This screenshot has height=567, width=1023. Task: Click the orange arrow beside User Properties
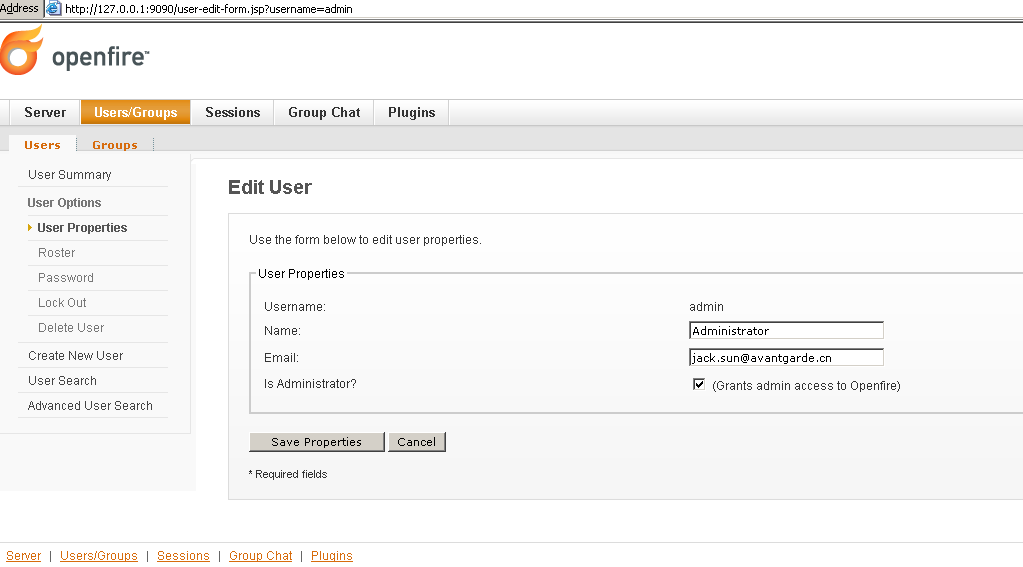pyautogui.click(x=30, y=228)
